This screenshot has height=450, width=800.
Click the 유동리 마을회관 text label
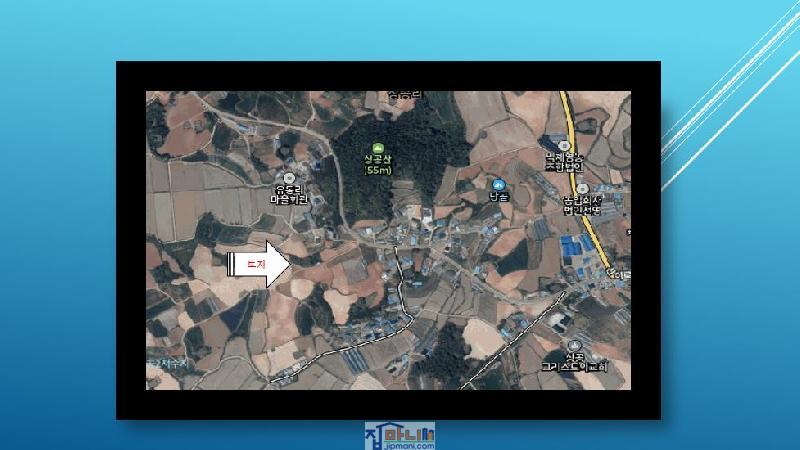coord(293,194)
